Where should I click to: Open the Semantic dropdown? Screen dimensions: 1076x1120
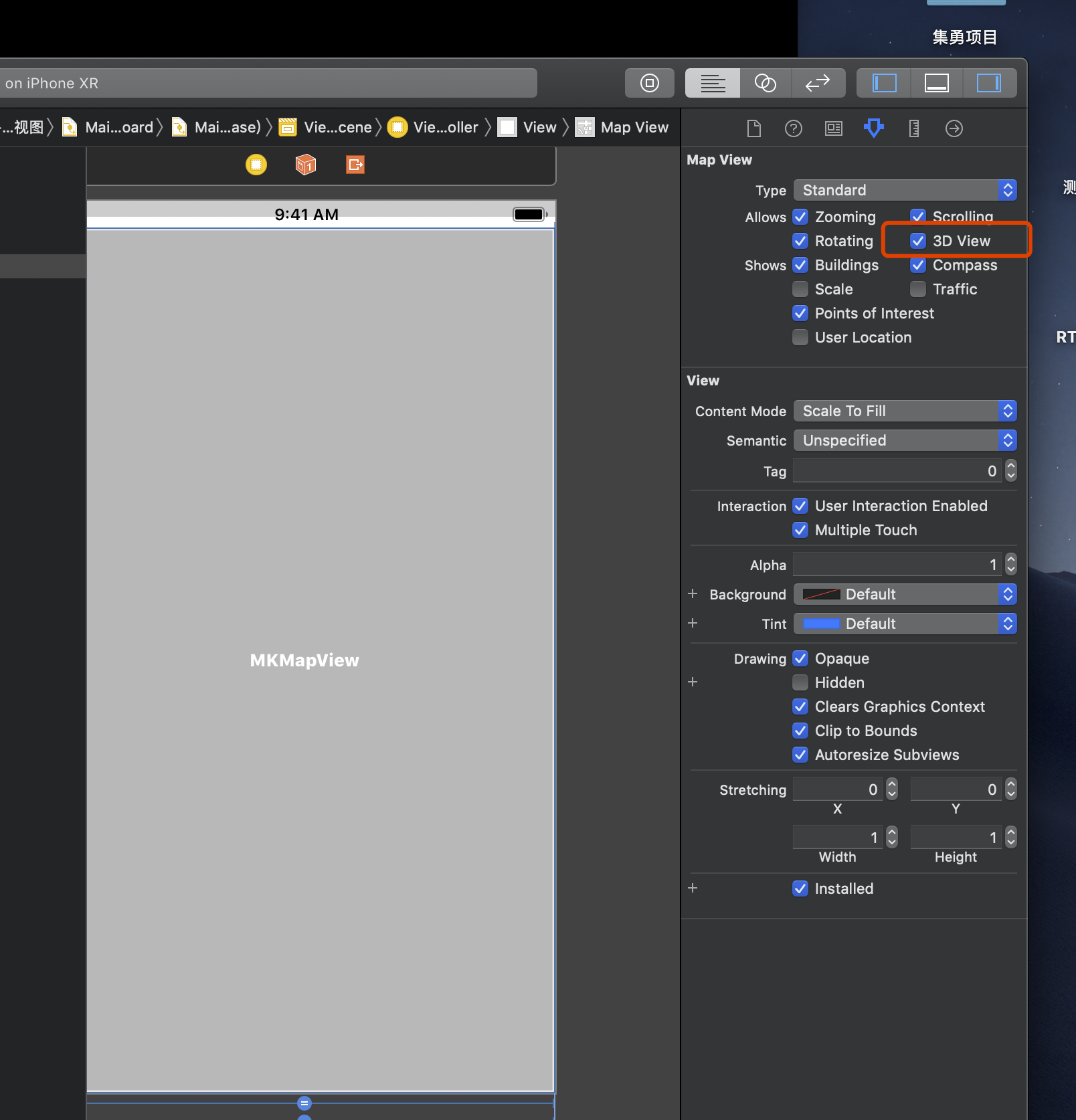905,440
